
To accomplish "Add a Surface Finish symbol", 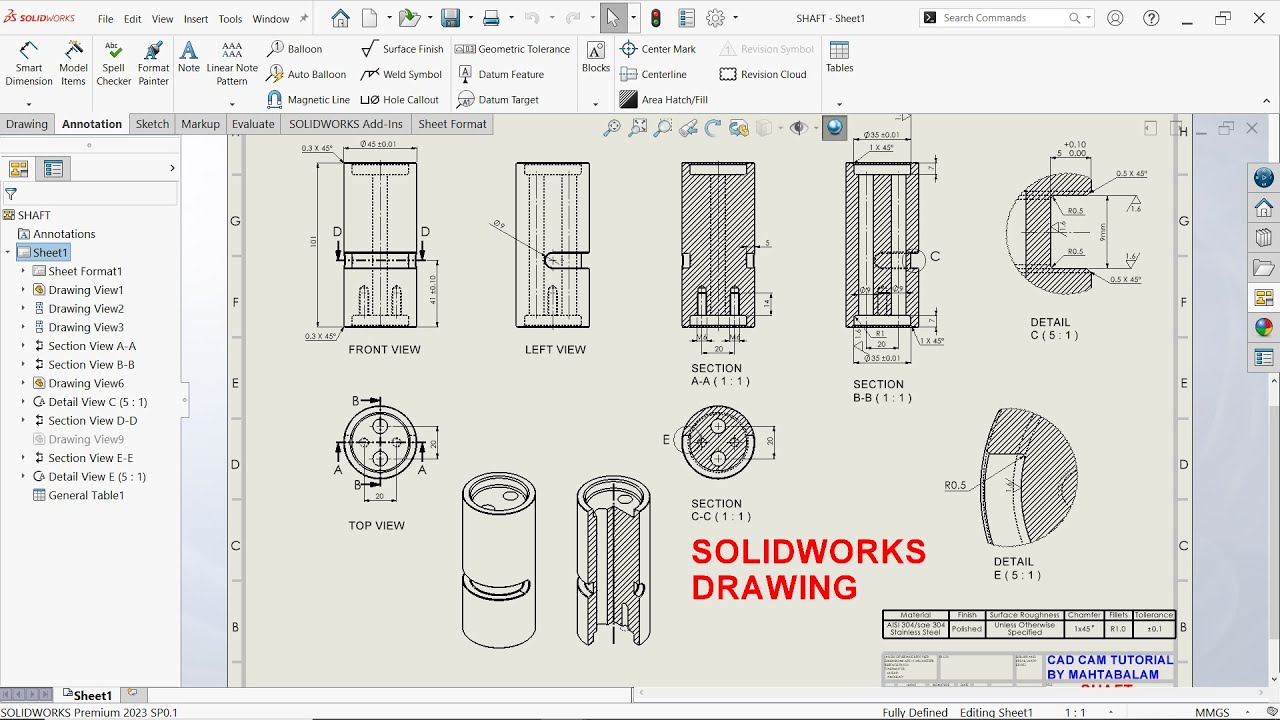I will [x=401, y=49].
